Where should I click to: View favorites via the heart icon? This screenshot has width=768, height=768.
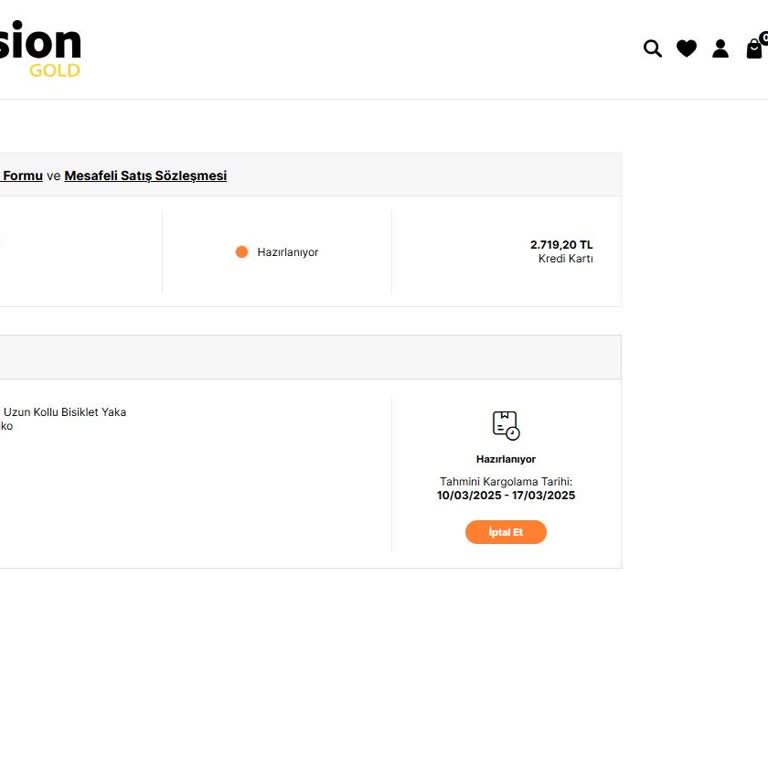686,48
